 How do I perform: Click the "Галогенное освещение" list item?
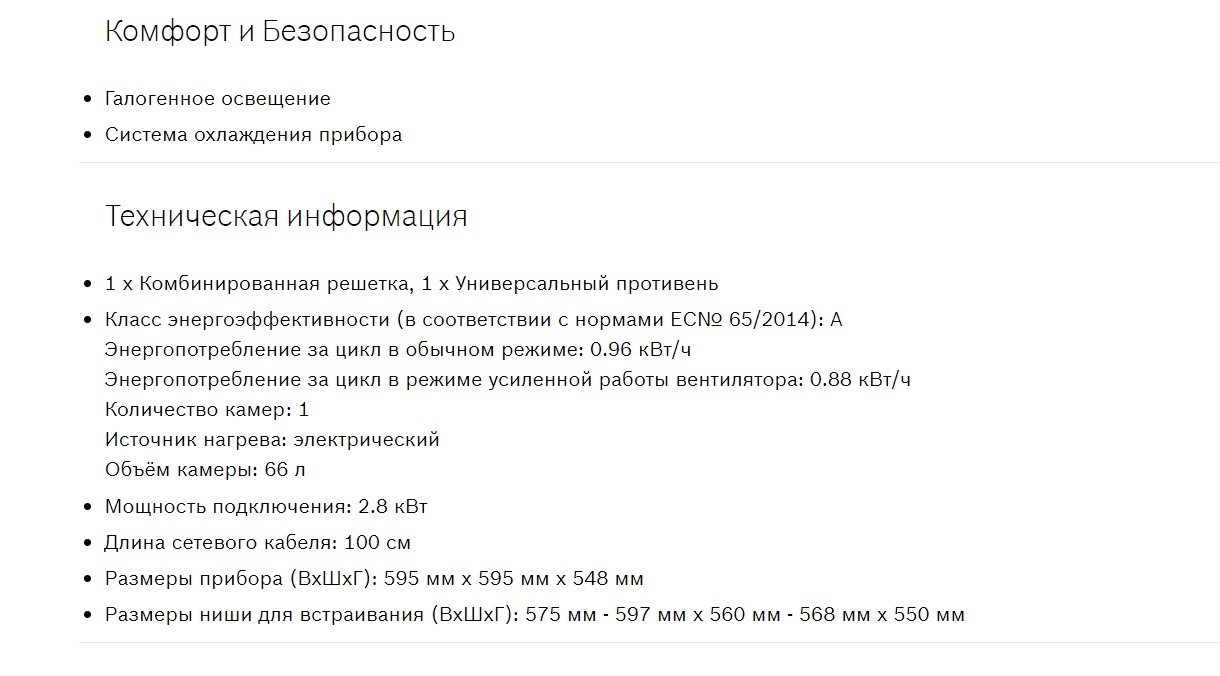point(217,99)
